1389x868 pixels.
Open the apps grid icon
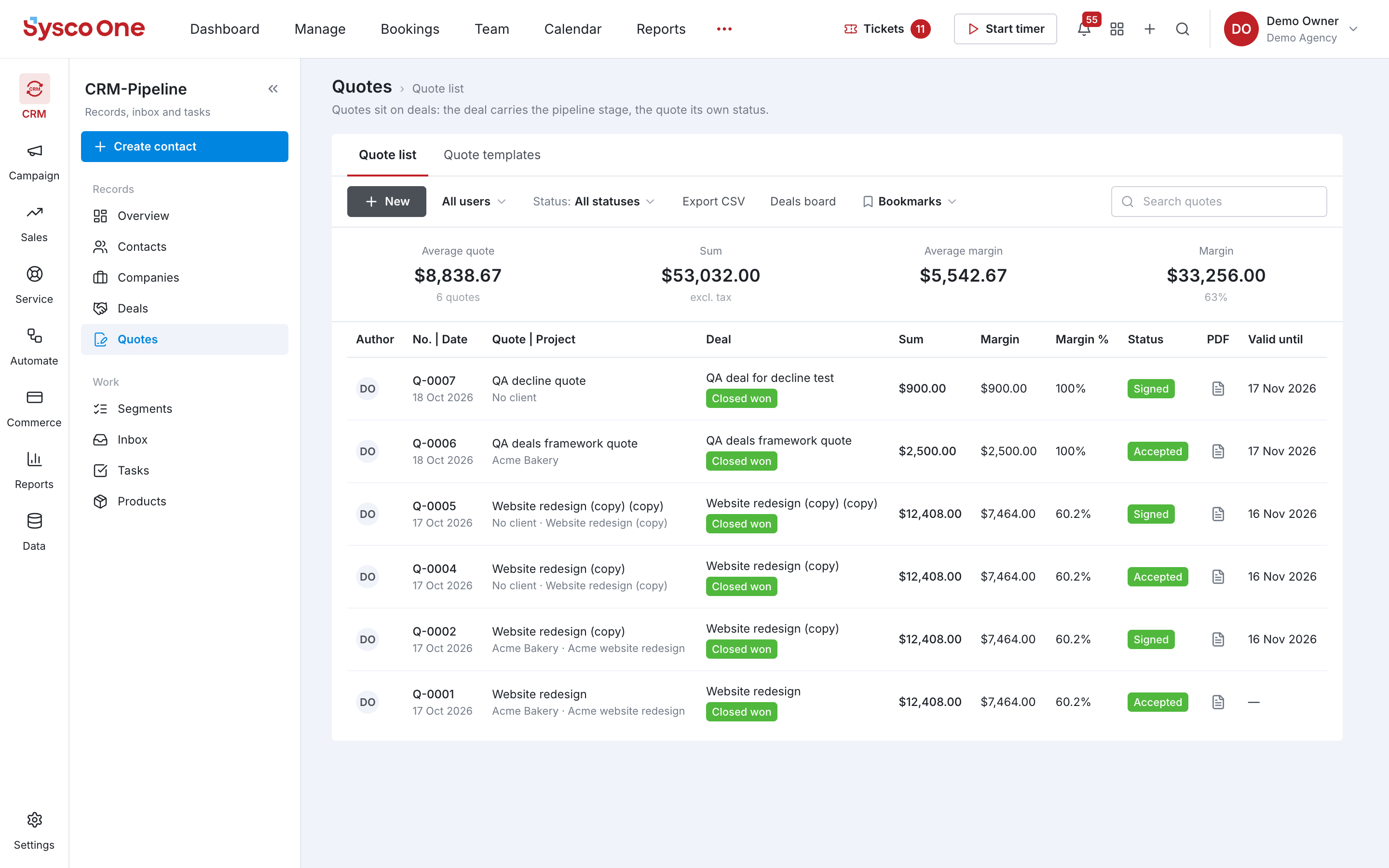[x=1117, y=29]
